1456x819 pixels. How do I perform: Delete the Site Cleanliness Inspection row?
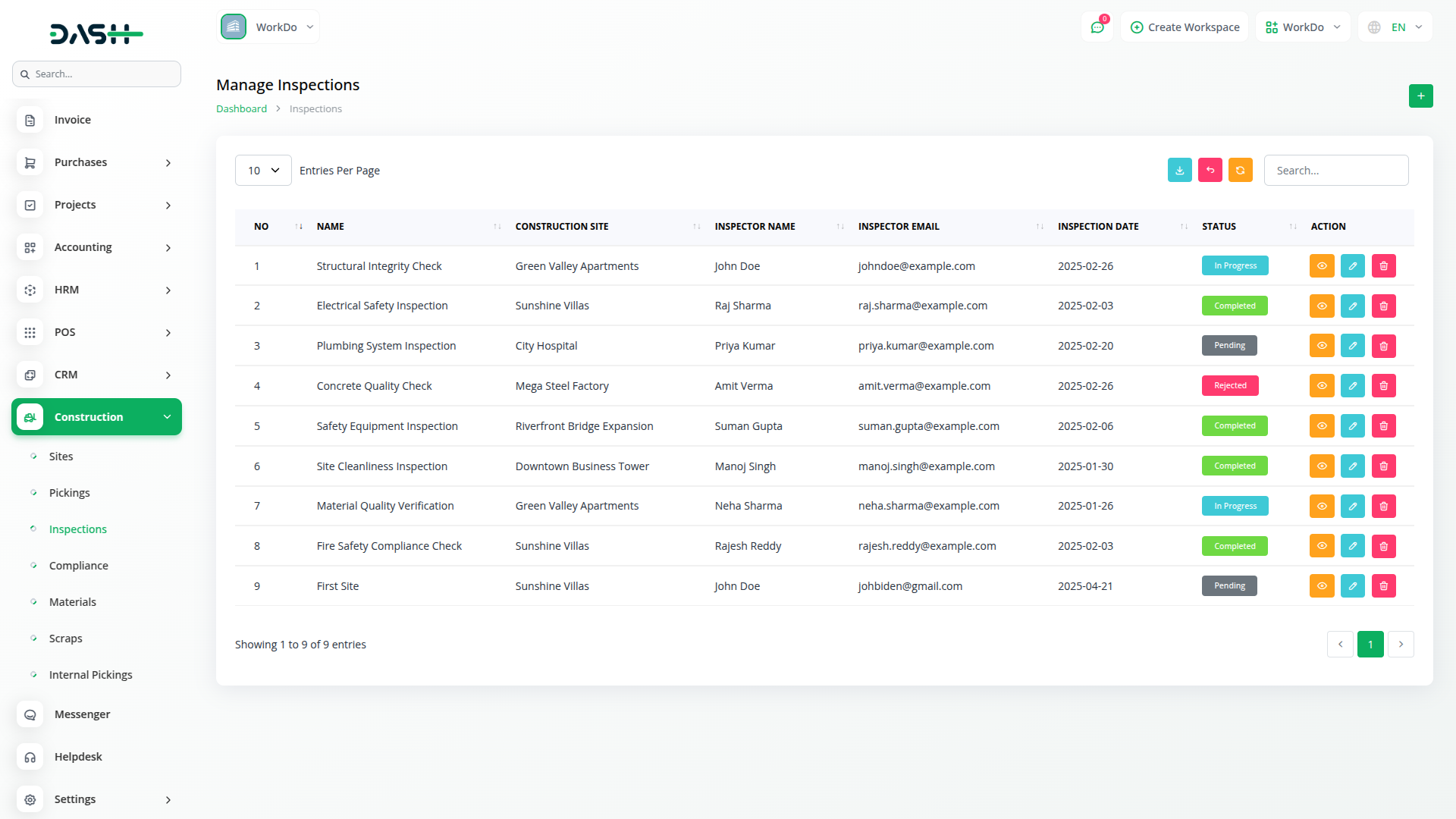coord(1383,466)
